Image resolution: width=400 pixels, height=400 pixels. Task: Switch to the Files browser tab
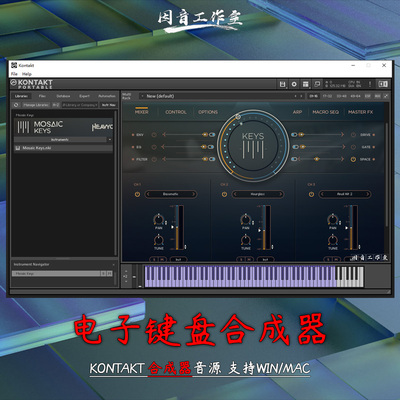click(x=42, y=96)
